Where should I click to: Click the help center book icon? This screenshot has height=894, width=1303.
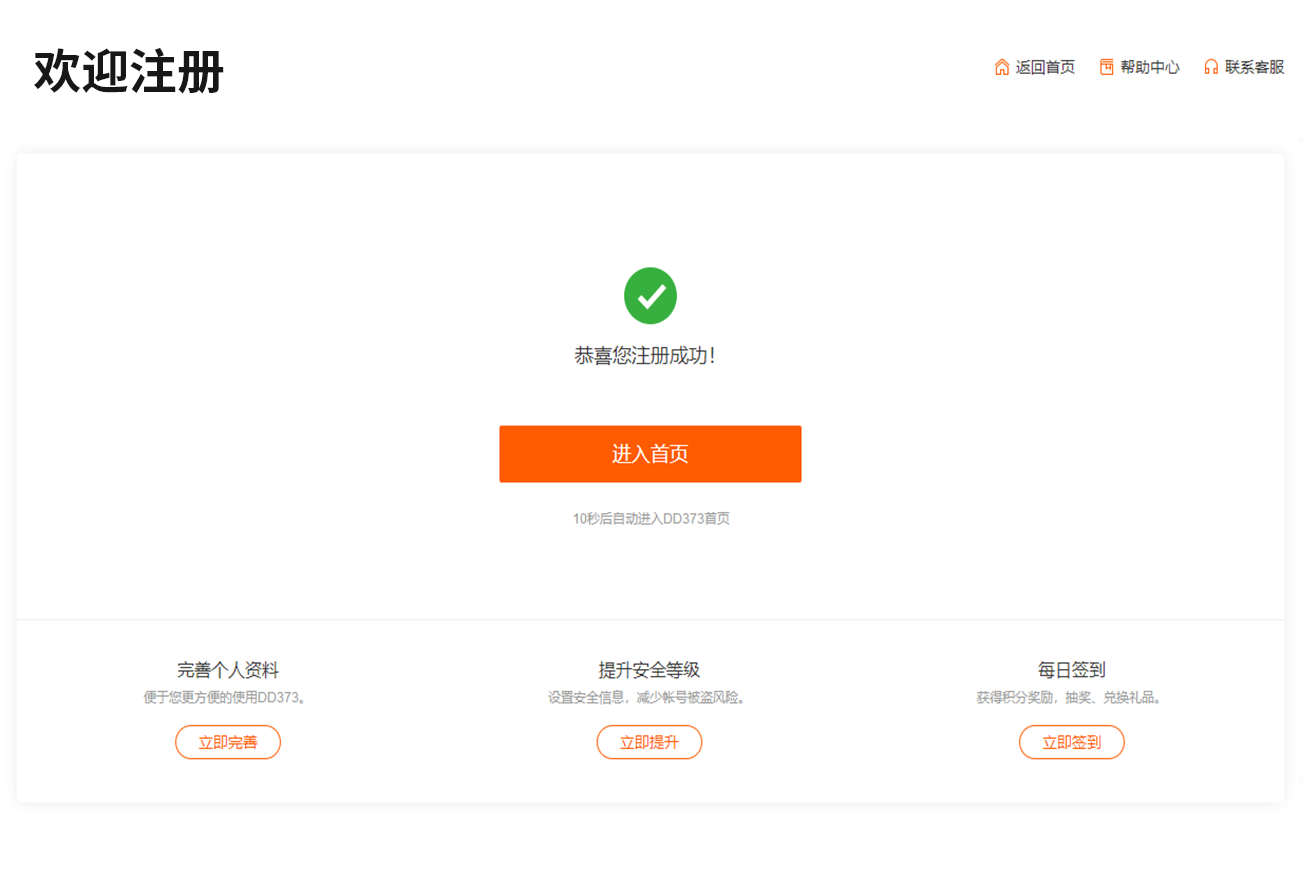click(1106, 67)
